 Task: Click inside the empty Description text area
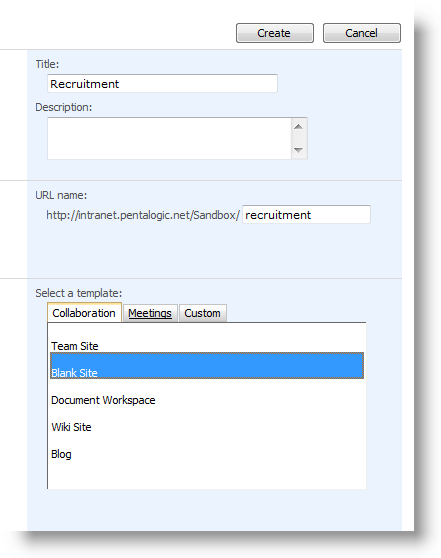pyautogui.click(x=169, y=138)
